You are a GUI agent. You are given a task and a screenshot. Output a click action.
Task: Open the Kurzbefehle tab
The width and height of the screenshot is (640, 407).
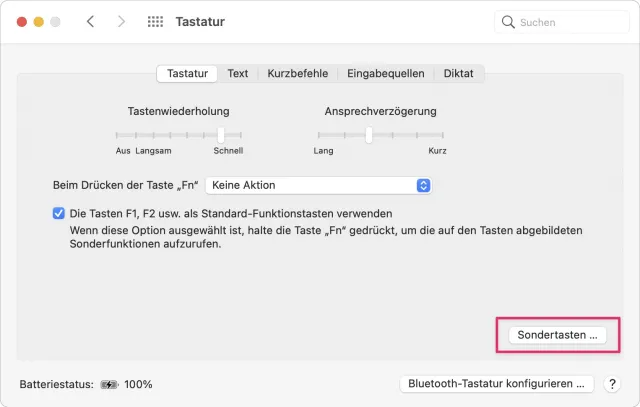pyautogui.click(x=298, y=73)
